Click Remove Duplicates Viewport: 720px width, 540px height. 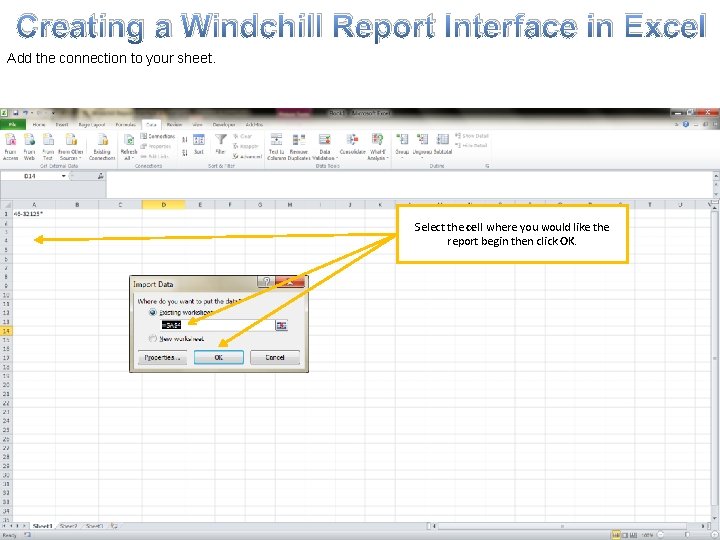(x=298, y=146)
